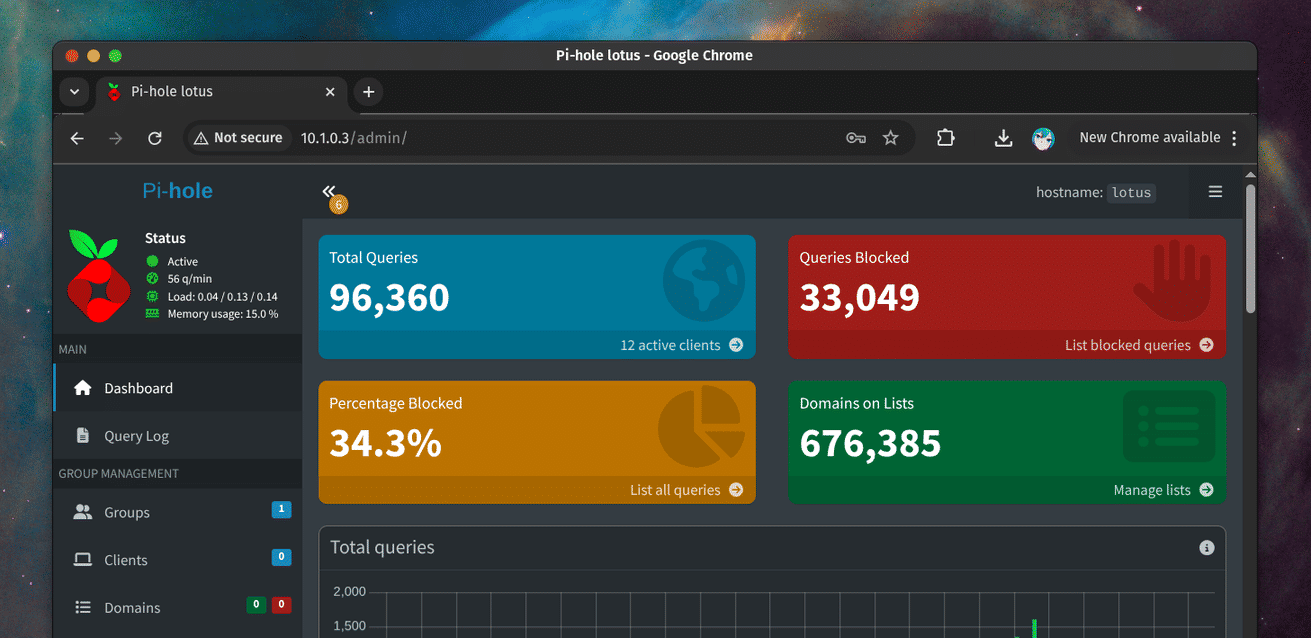
Task: Go to Groups management page
Action: point(127,512)
